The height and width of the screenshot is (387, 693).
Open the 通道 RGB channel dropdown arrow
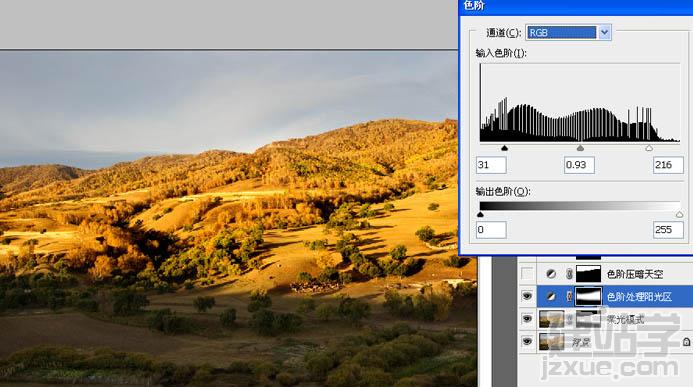(x=604, y=32)
